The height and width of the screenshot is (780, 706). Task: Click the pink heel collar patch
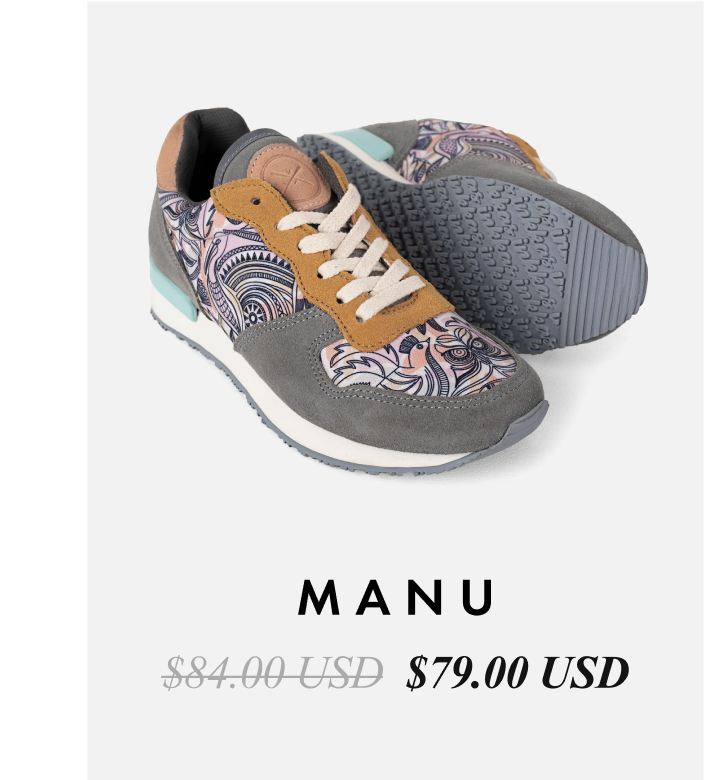[x=172, y=153]
